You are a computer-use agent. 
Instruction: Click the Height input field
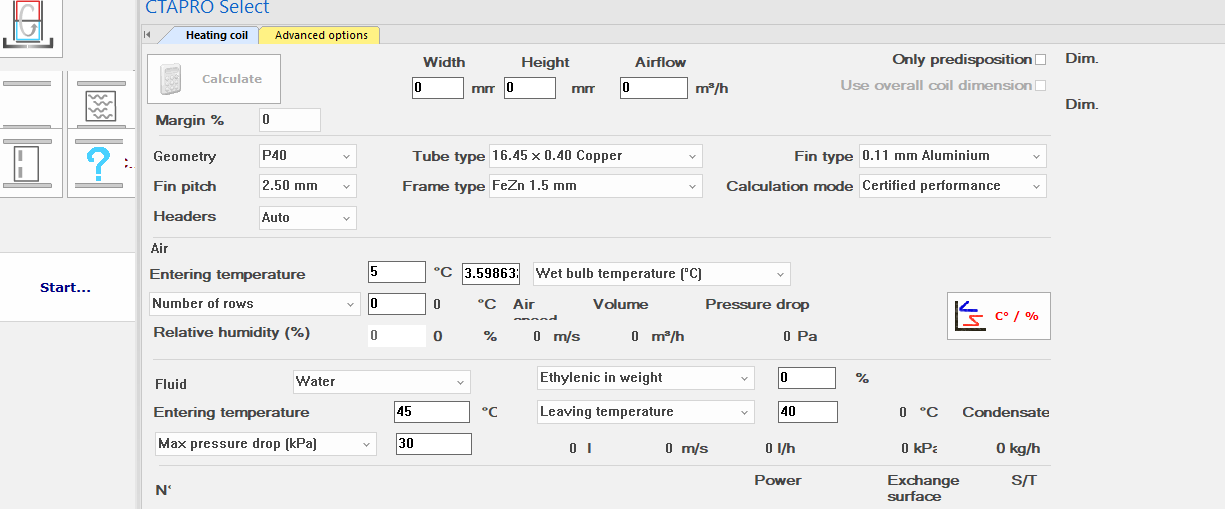click(x=530, y=88)
